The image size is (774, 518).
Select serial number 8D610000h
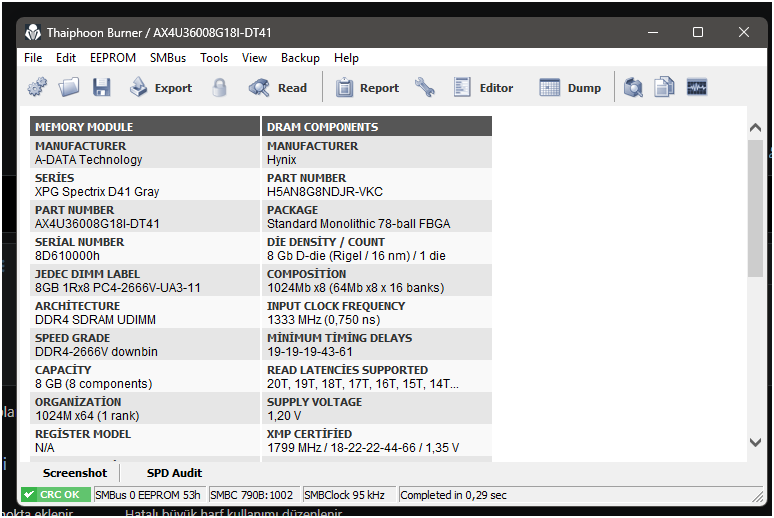coord(67,256)
